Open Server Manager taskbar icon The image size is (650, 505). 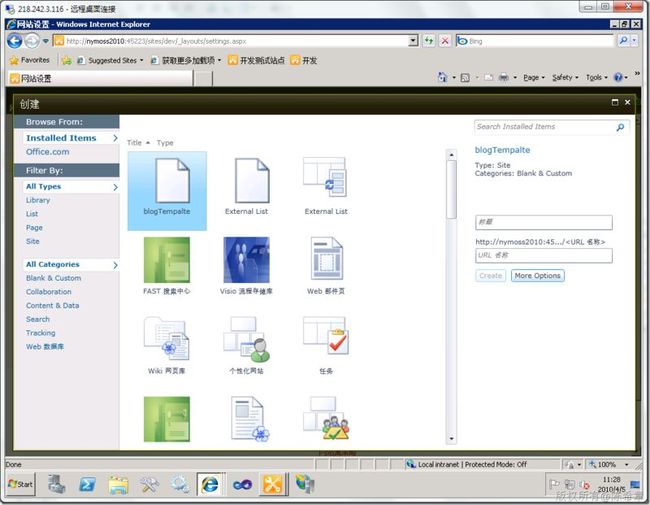pos(56,483)
